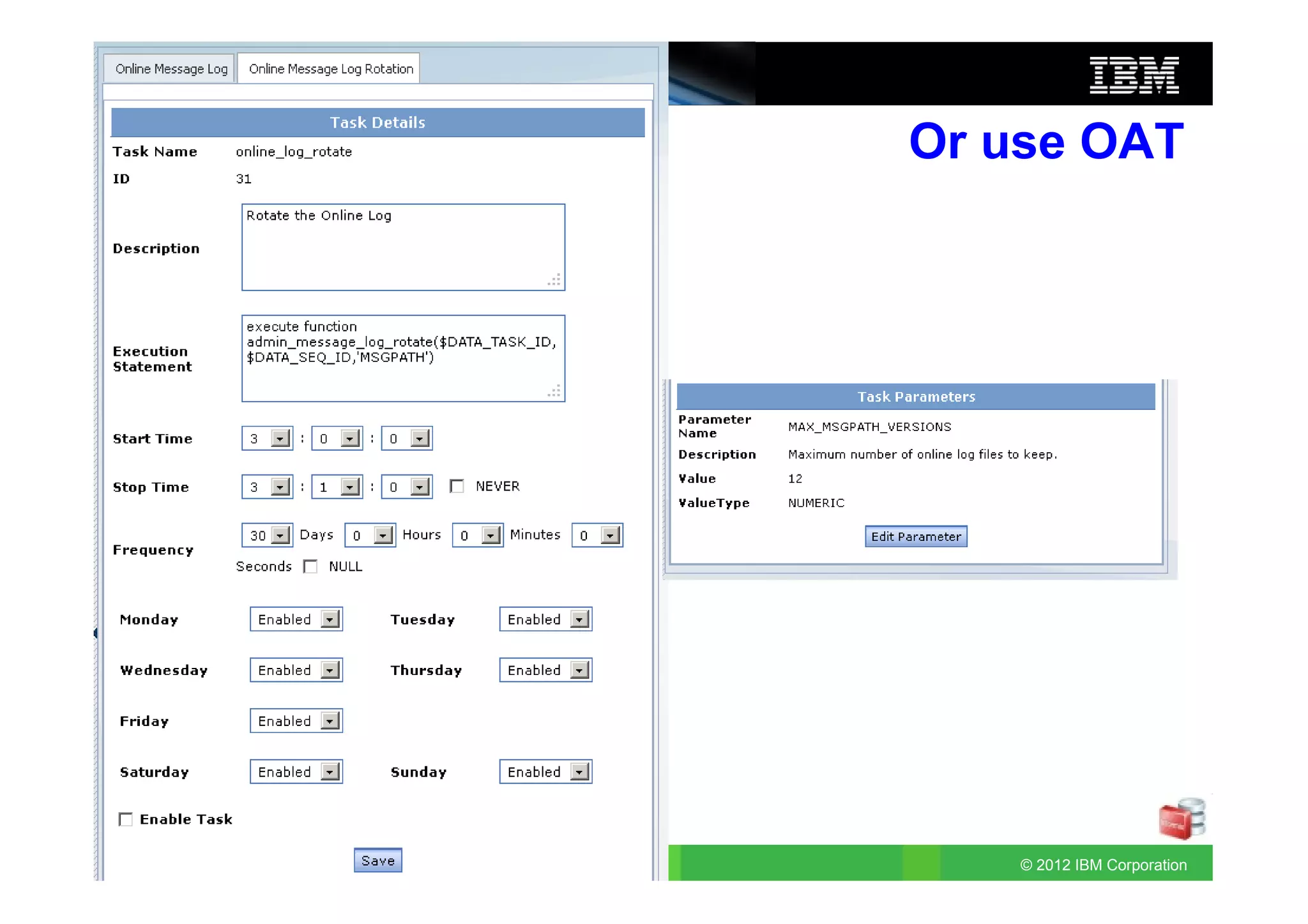Click the Save button
The width and height of the screenshot is (1308, 924).
(x=378, y=861)
